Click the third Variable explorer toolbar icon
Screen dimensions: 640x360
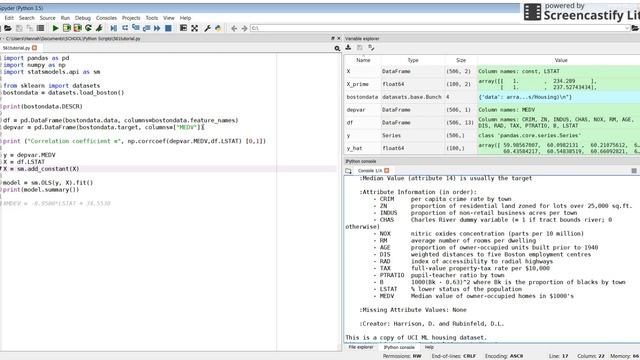(x=371, y=48)
